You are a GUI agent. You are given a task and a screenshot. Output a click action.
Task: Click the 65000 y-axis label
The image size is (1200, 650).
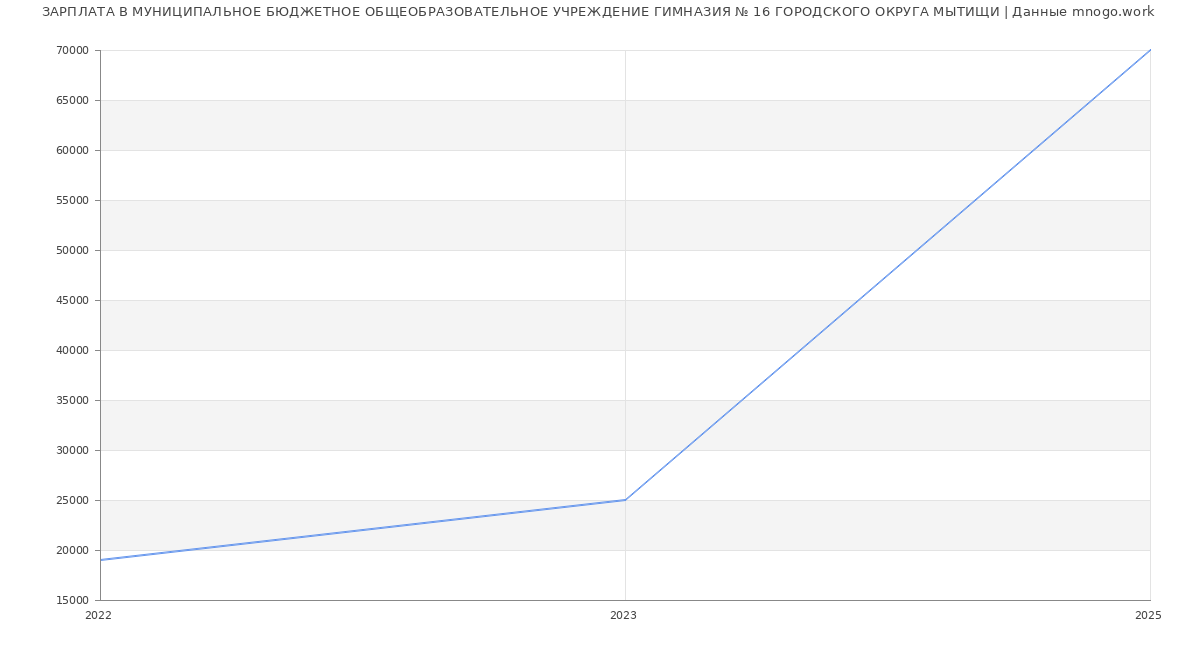pyautogui.click(x=73, y=100)
